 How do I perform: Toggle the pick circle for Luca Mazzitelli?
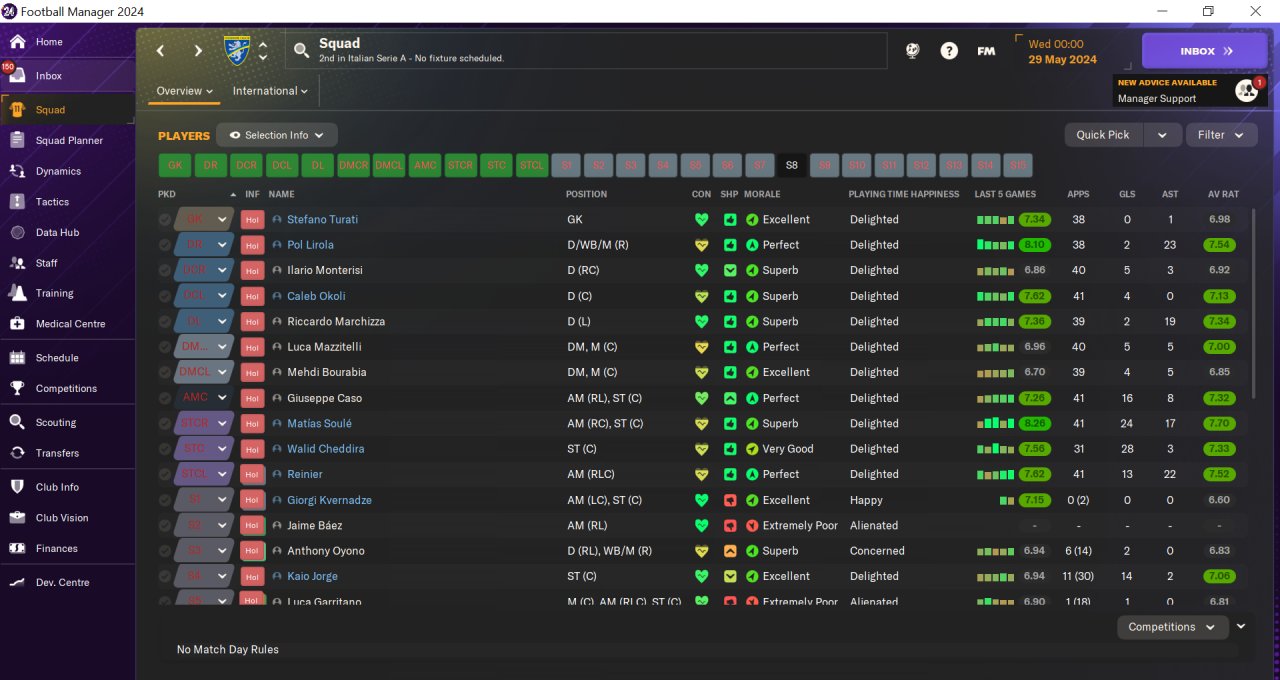tap(165, 347)
